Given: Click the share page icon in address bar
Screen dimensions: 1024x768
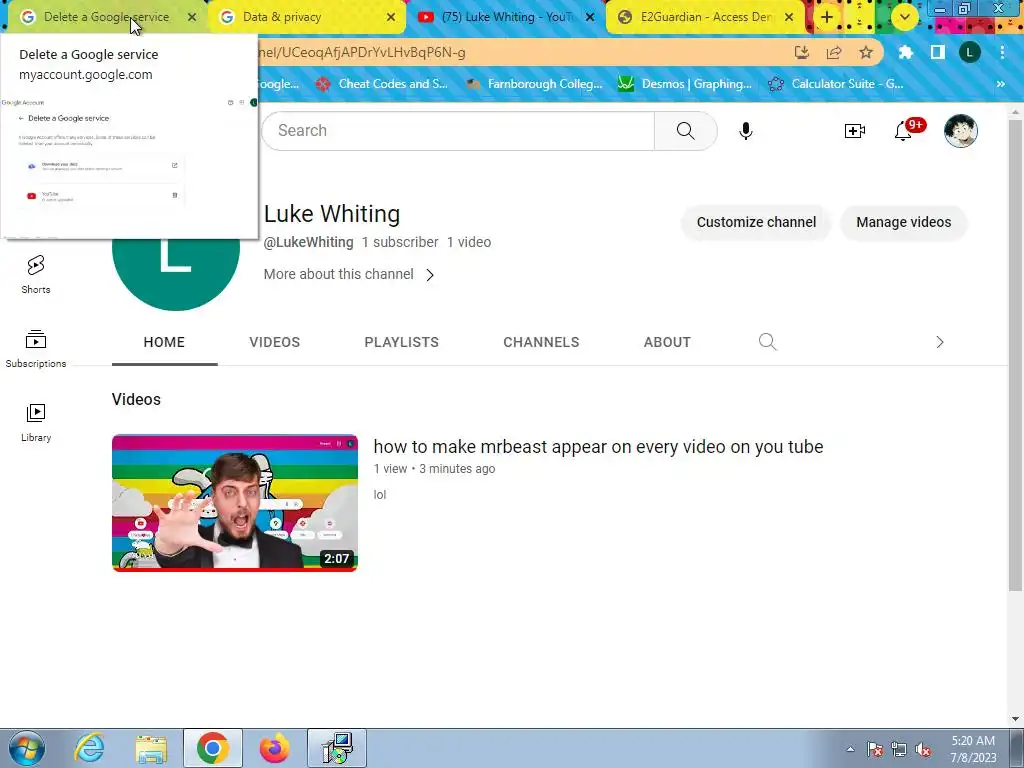Looking at the screenshot, I should [833, 52].
